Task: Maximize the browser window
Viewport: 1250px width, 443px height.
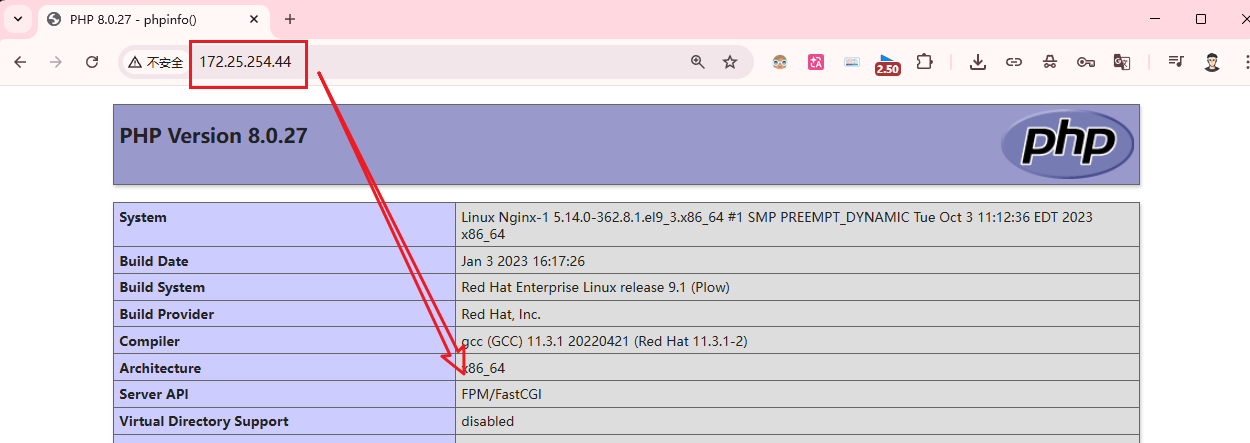Action: coord(1201,19)
